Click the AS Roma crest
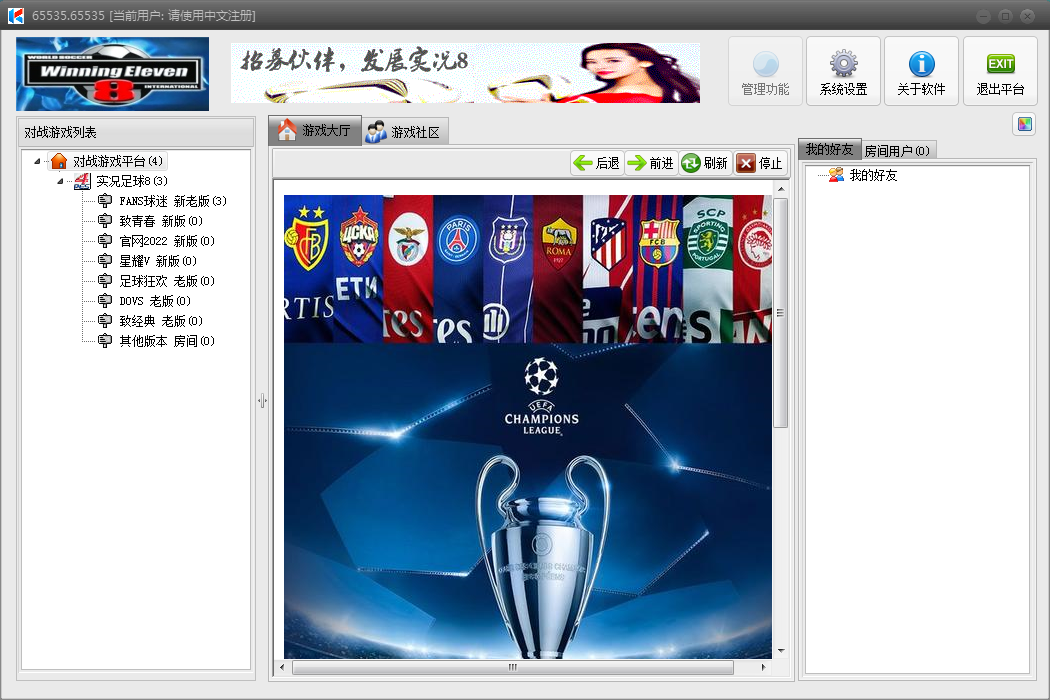 tap(558, 244)
